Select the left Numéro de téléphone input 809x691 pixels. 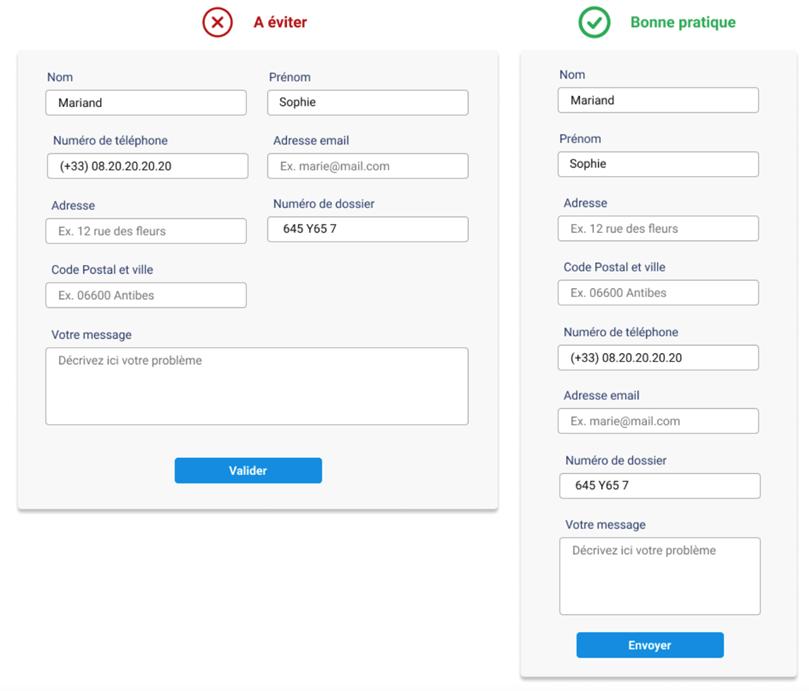point(146,166)
